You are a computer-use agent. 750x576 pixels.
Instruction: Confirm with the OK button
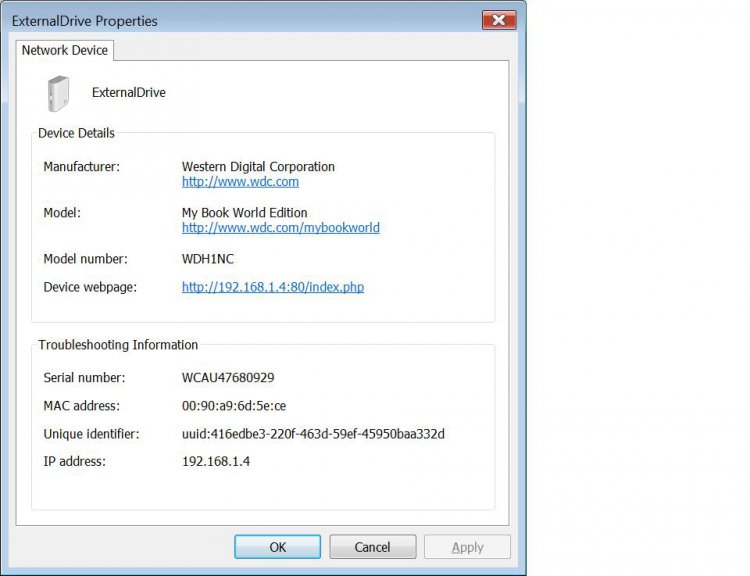coord(277,547)
